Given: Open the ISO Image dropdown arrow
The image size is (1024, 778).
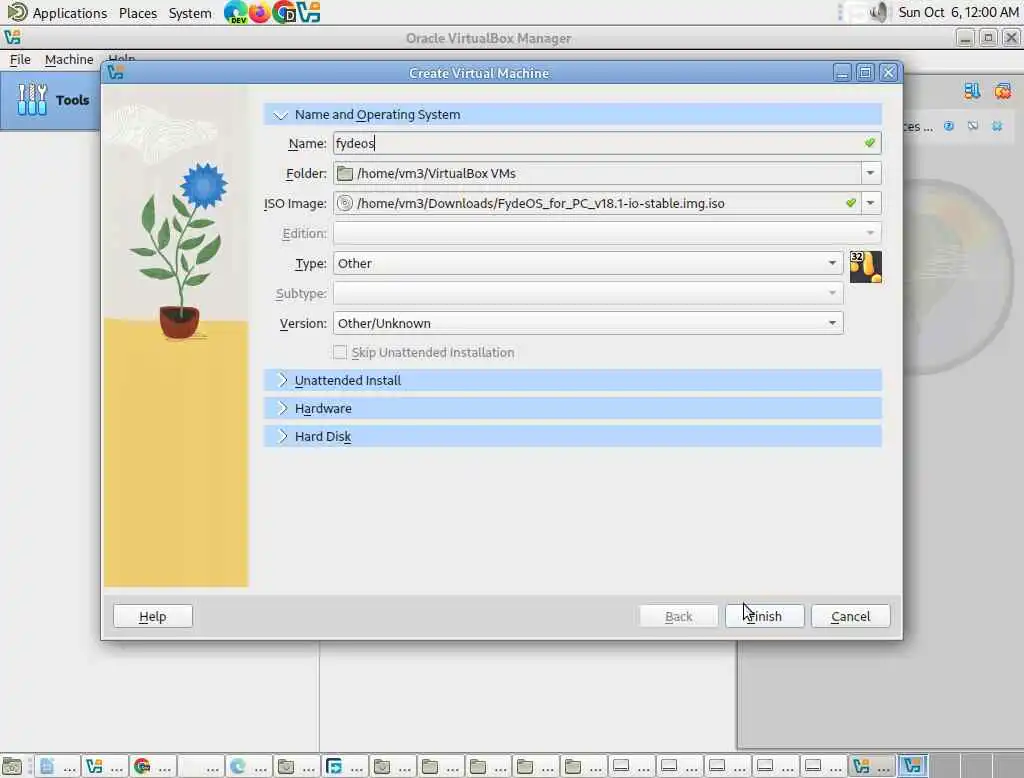Looking at the screenshot, I should pos(871,203).
